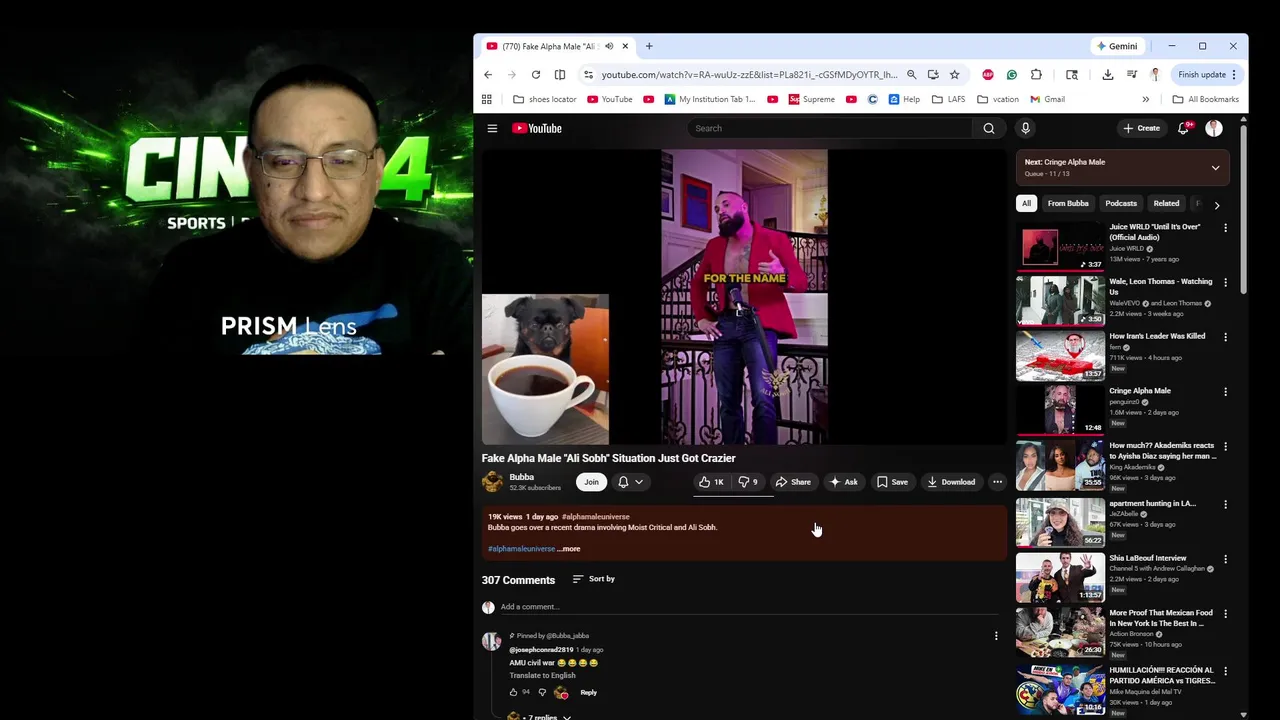Image resolution: width=1280 pixels, height=720 pixels.
Task: Open the Bubba channel name
Action: coord(521,477)
